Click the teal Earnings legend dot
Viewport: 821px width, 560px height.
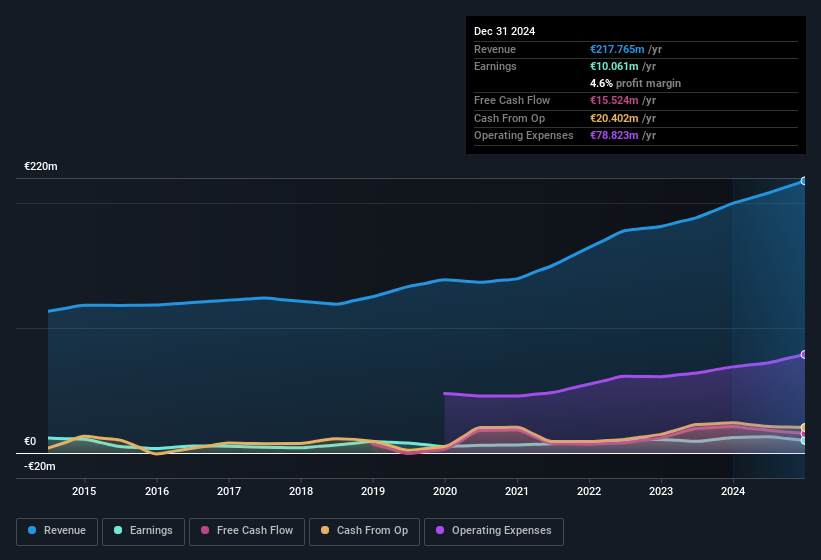118,531
